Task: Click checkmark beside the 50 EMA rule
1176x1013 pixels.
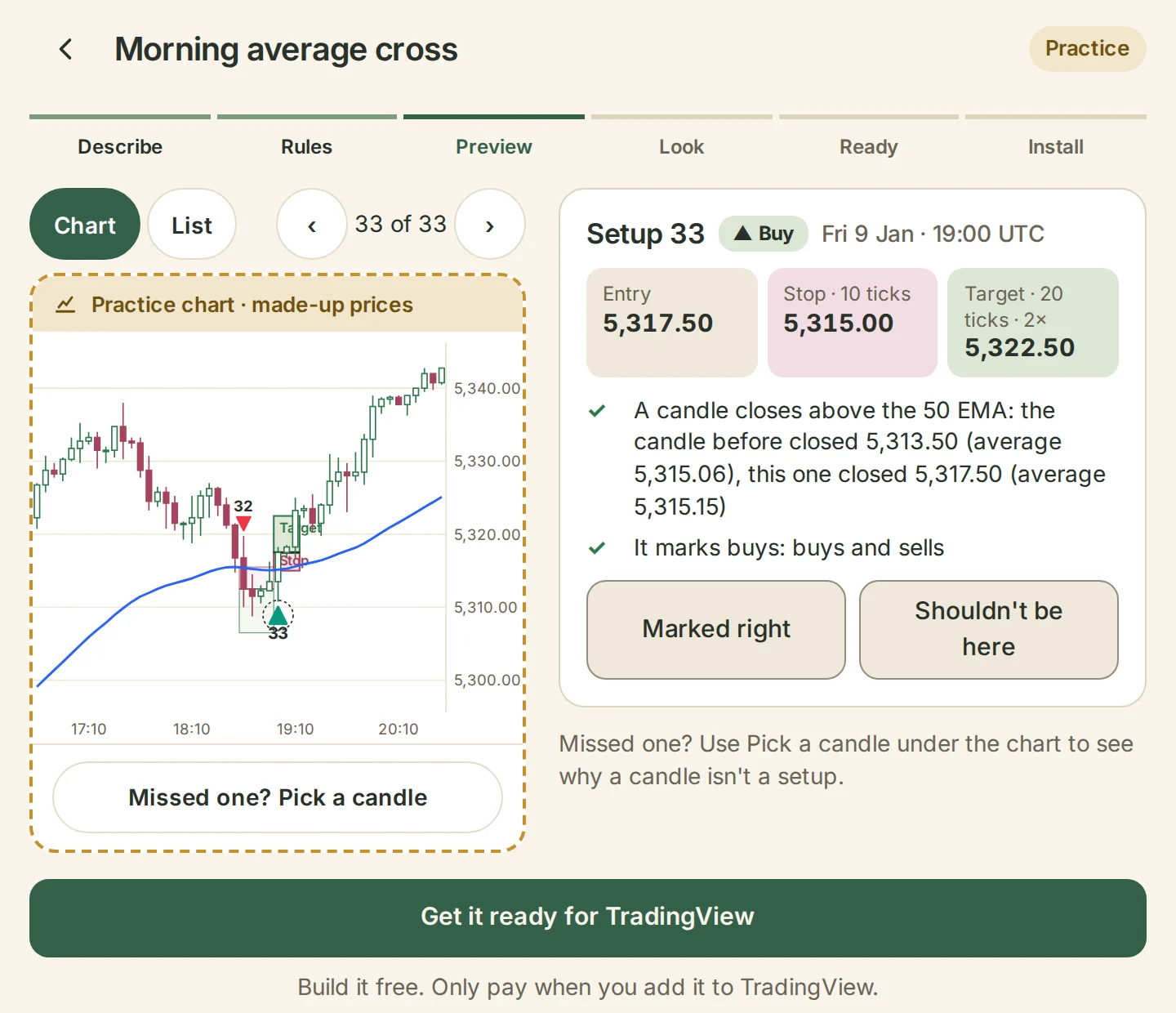Action: [x=597, y=411]
